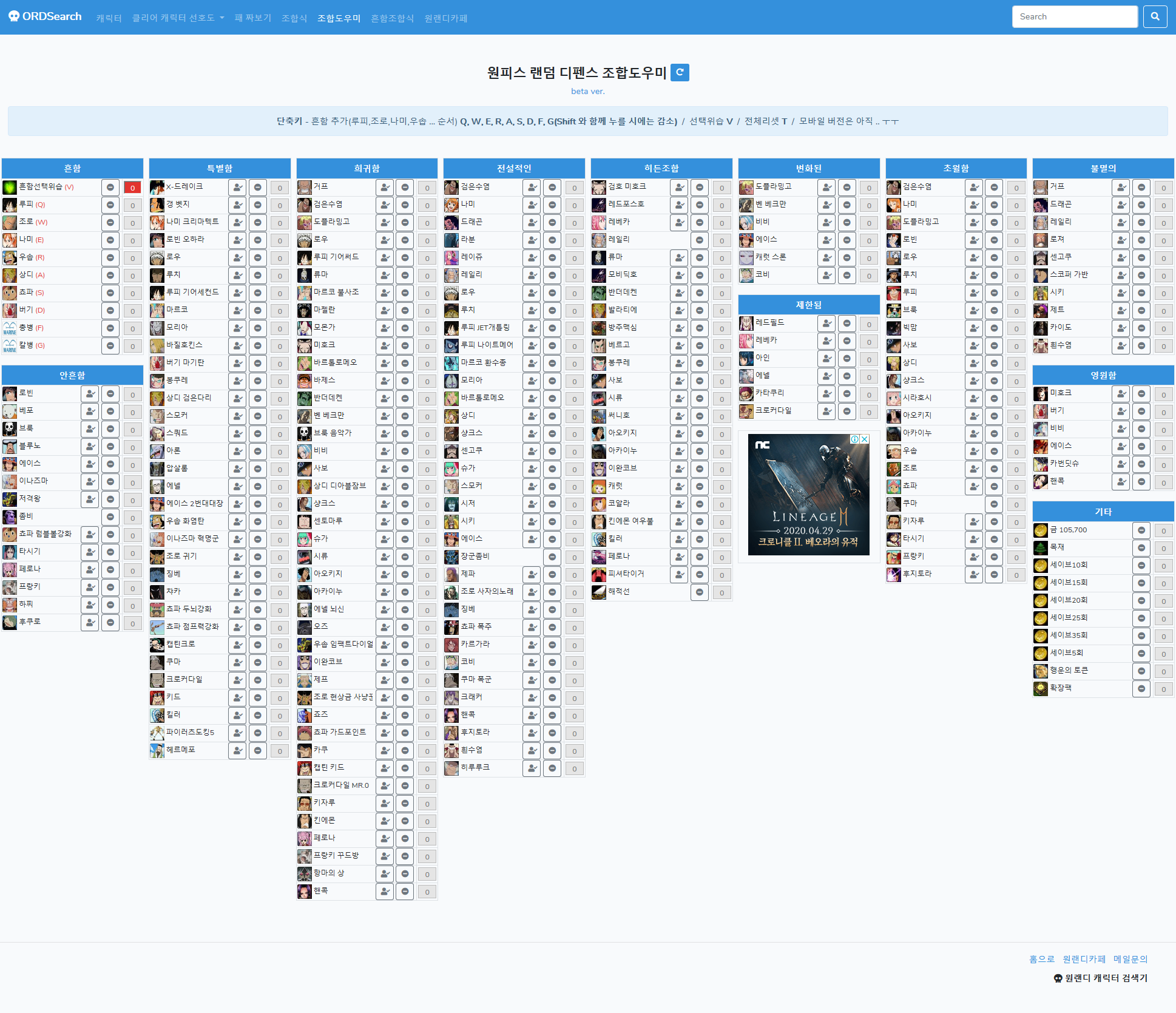The width and height of the screenshot is (1176, 1013).
Task: Click the minus icon for 해적선
Action: (x=700, y=592)
